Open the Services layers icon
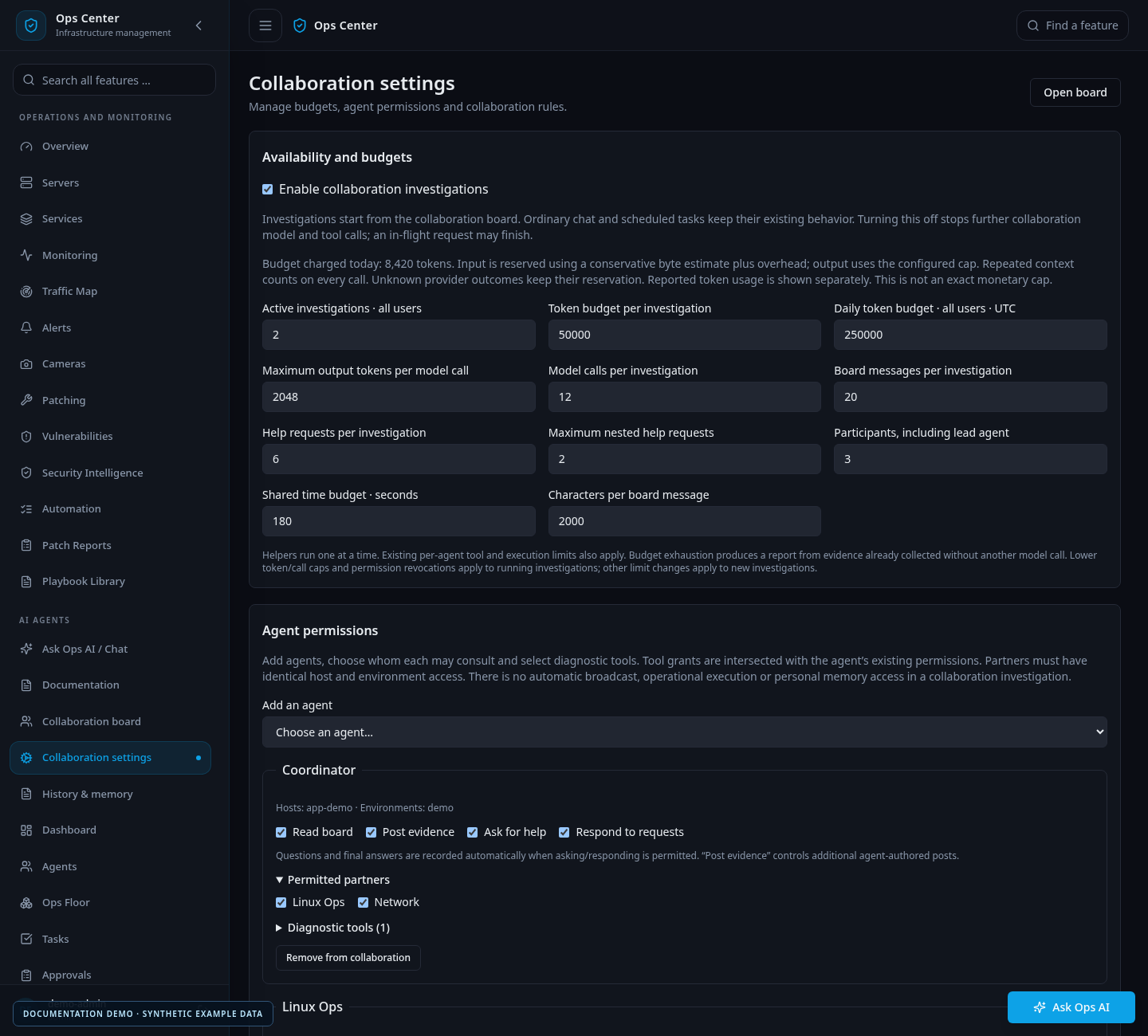The image size is (1148, 1036). pyautogui.click(x=26, y=219)
